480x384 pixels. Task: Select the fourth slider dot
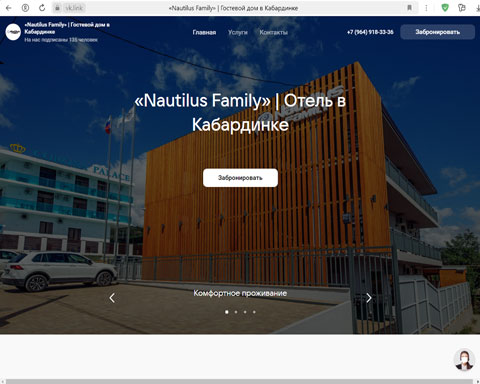coord(254,312)
